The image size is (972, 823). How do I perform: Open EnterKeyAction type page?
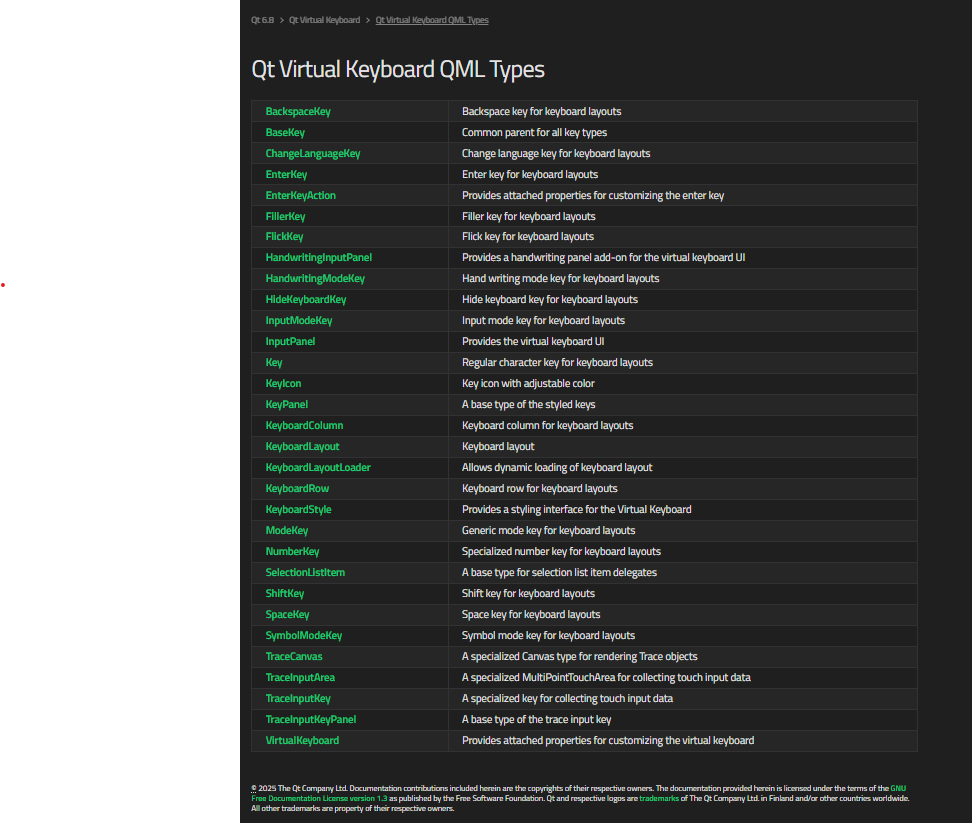[301, 196]
